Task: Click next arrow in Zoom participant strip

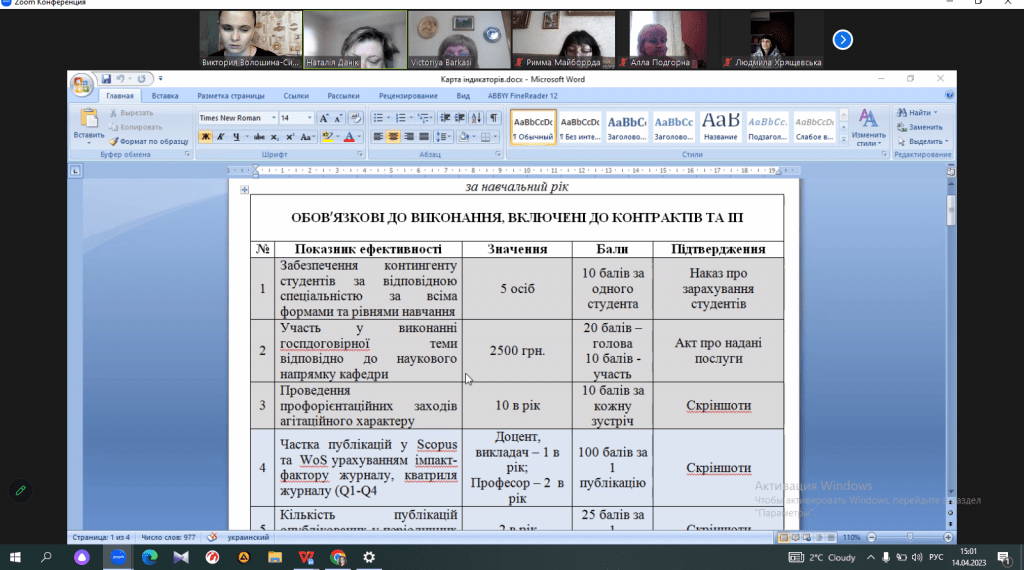Action: 843,39
